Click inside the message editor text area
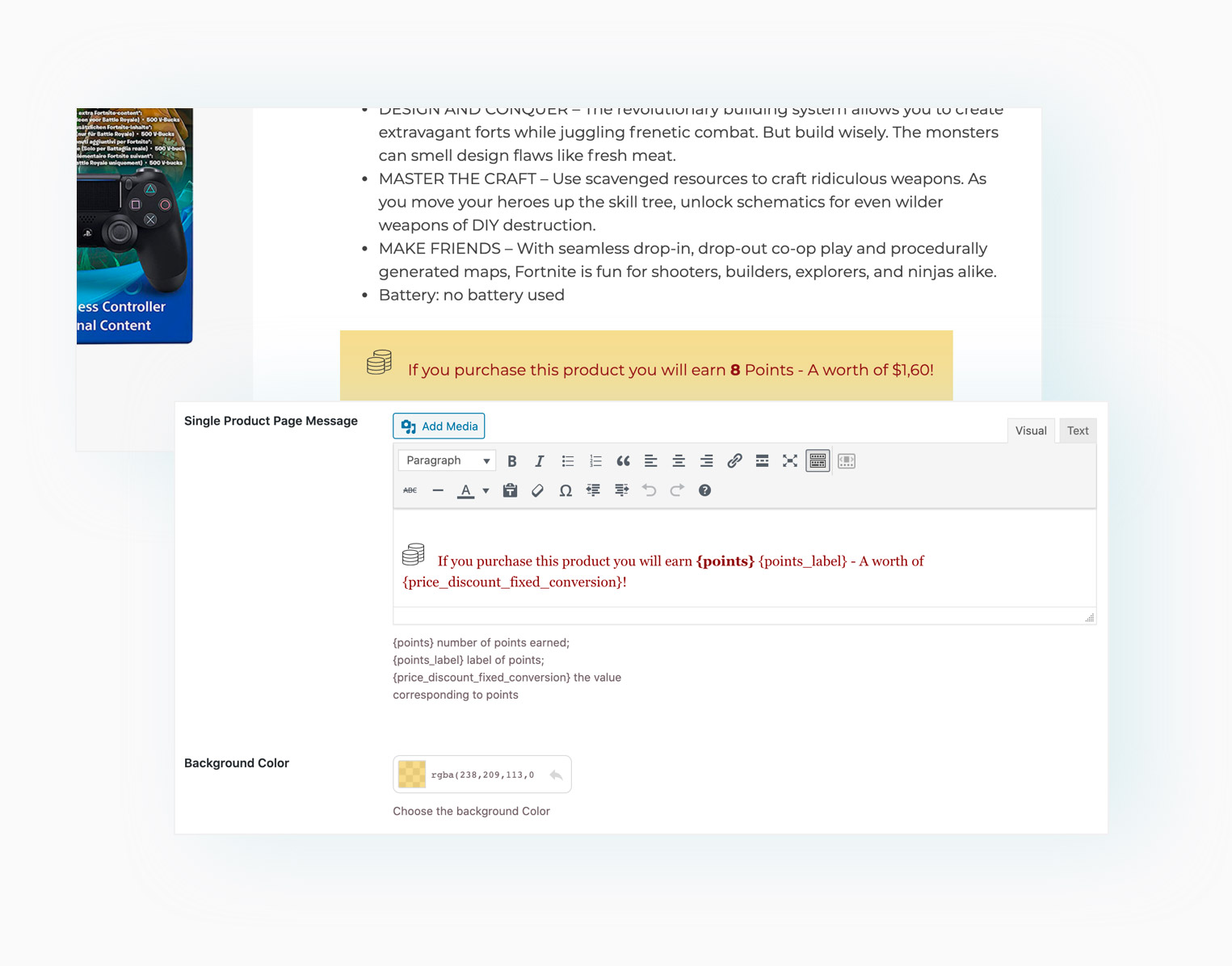This screenshot has width=1232, height=966. (744, 559)
